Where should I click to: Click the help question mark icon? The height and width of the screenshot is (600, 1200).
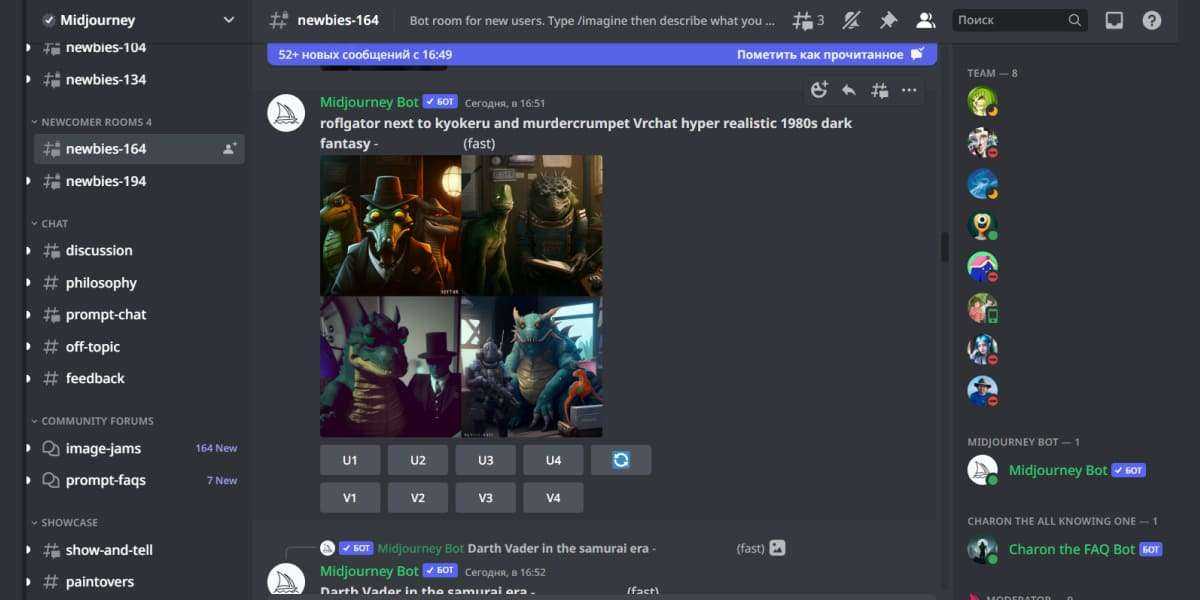tap(1152, 20)
